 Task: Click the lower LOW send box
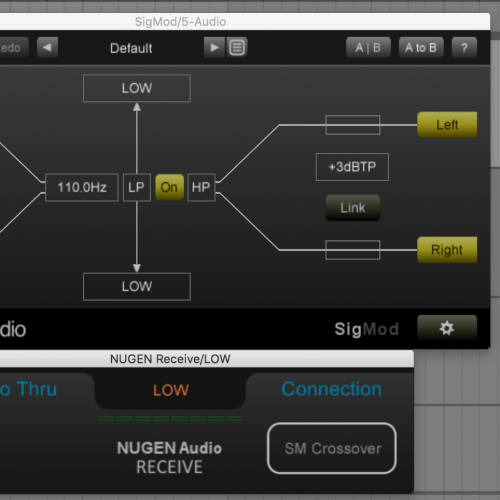(x=137, y=287)
